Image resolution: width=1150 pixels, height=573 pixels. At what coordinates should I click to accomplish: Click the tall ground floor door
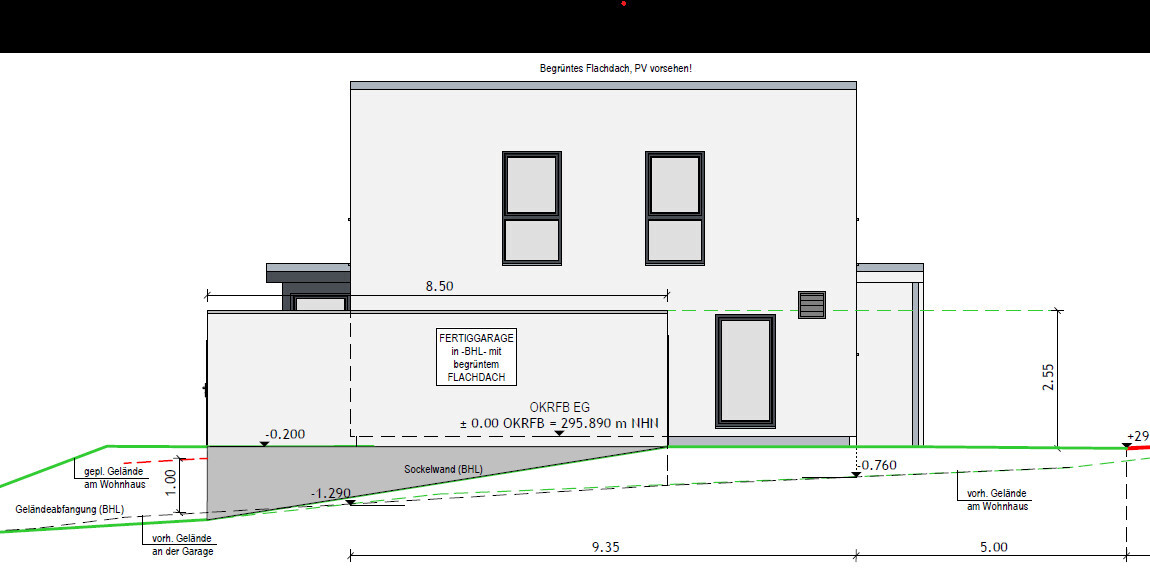point(745,370)
